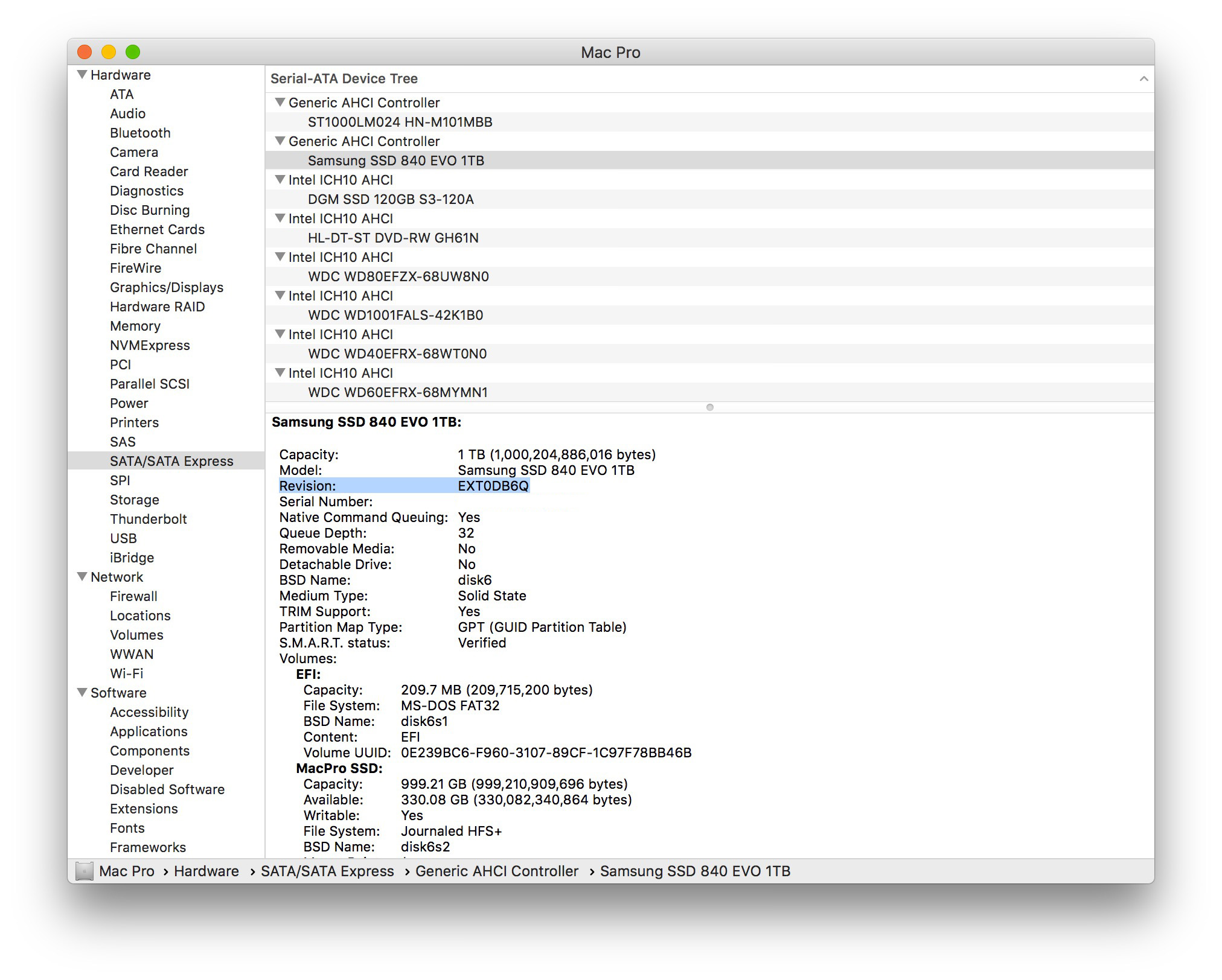Open Graphics/Displays info
Screen dimensions: 1222x980
click(x=167, y=287)
